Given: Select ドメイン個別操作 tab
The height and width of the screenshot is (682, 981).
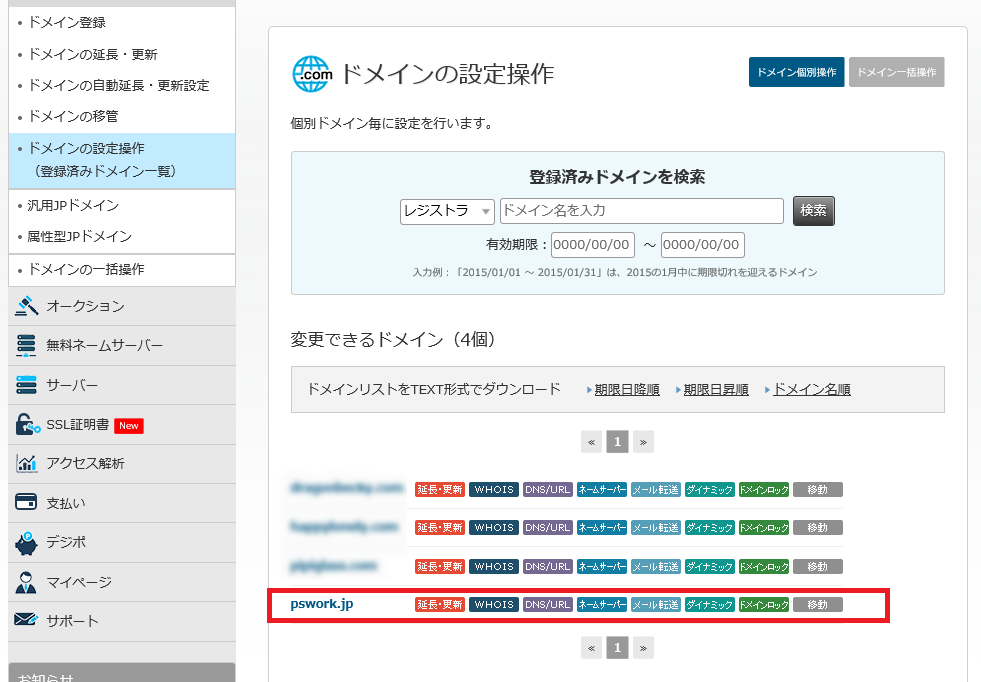Looking at the screenshot, I should coord(796,73).
